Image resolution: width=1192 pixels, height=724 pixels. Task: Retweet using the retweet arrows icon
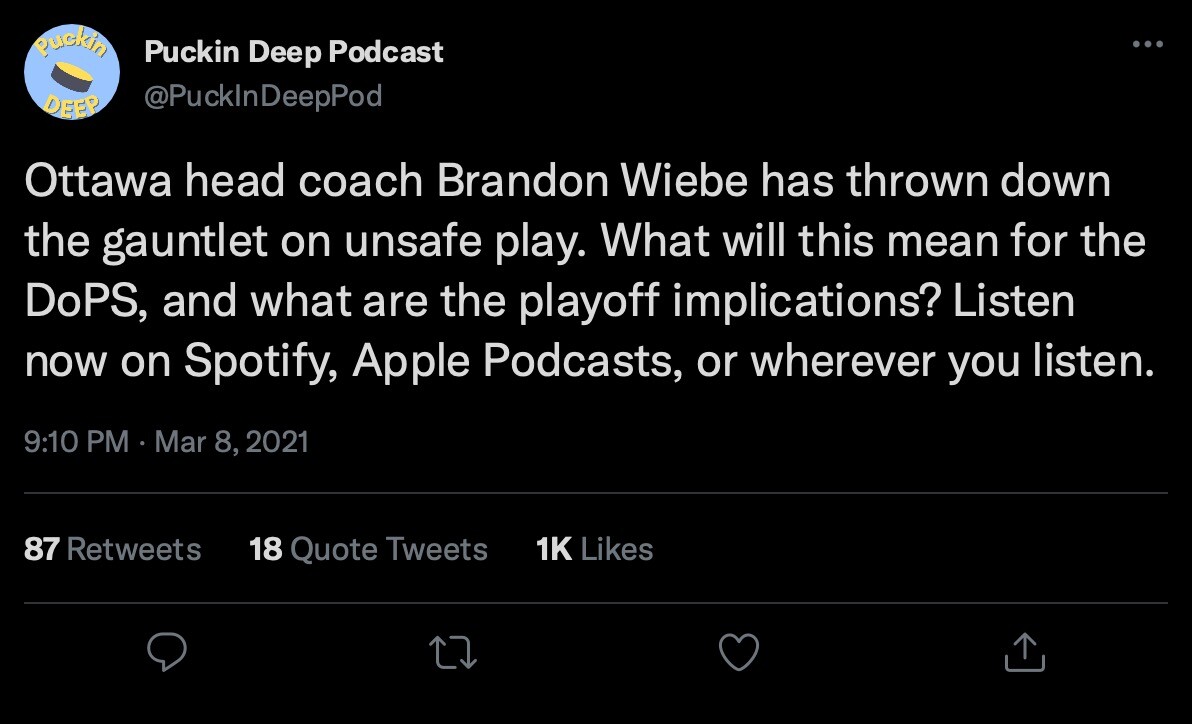(453, 653)
